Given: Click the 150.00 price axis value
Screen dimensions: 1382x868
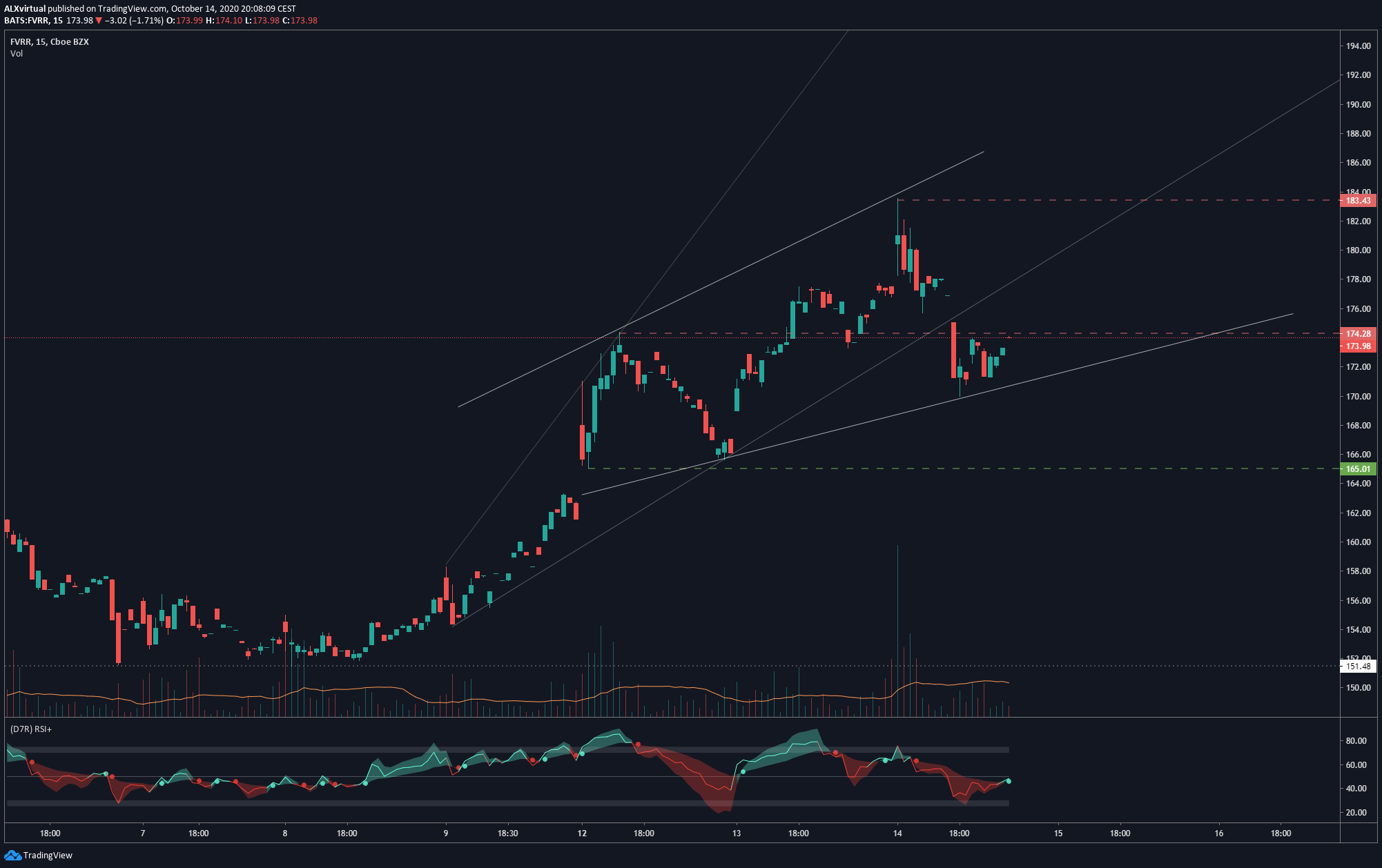Looking at the screenshot, I should pyautogui.click(x=1358, y=688).
